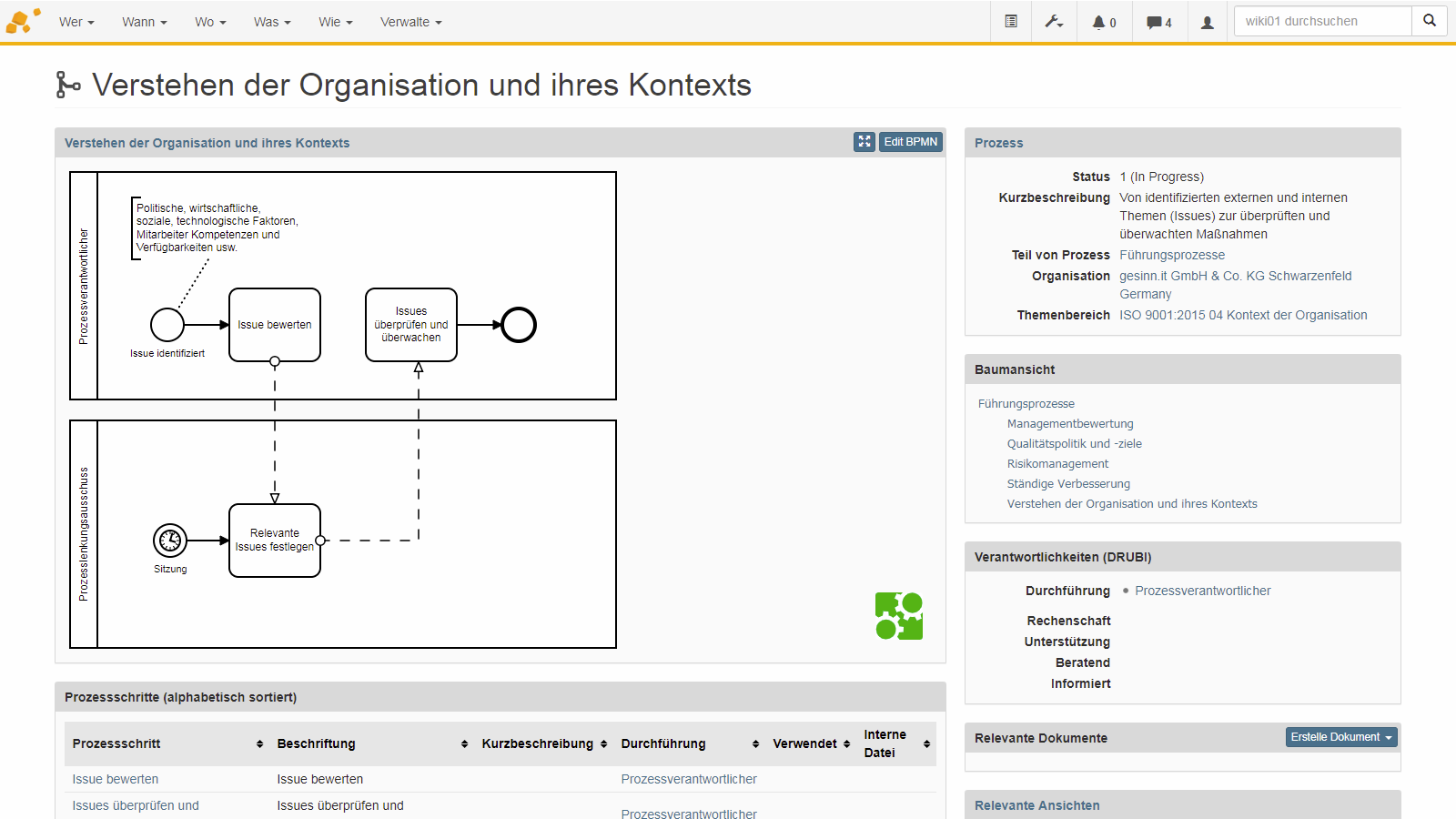The height and width of the screenshot is (819, 1456).
Task: Click the Relevante Ansichten panel heading
Action: [1037, 805]
